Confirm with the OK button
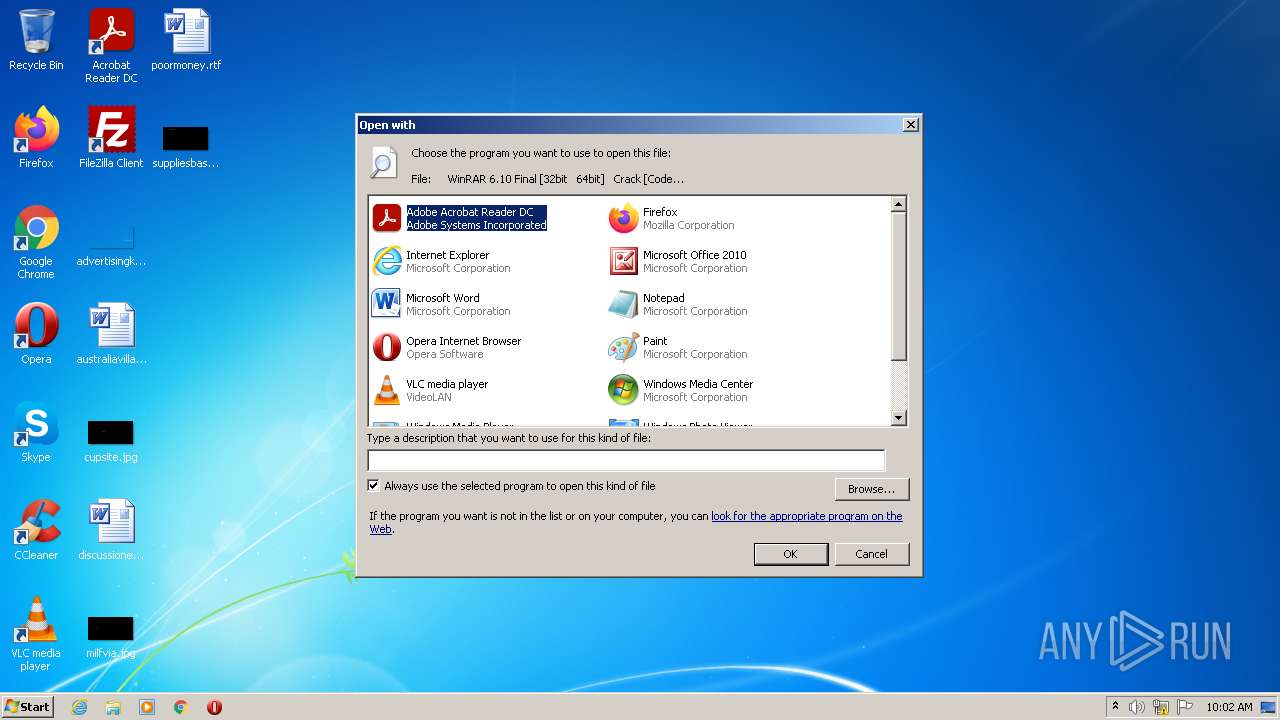1280x720 pixels. click(790, 554)
